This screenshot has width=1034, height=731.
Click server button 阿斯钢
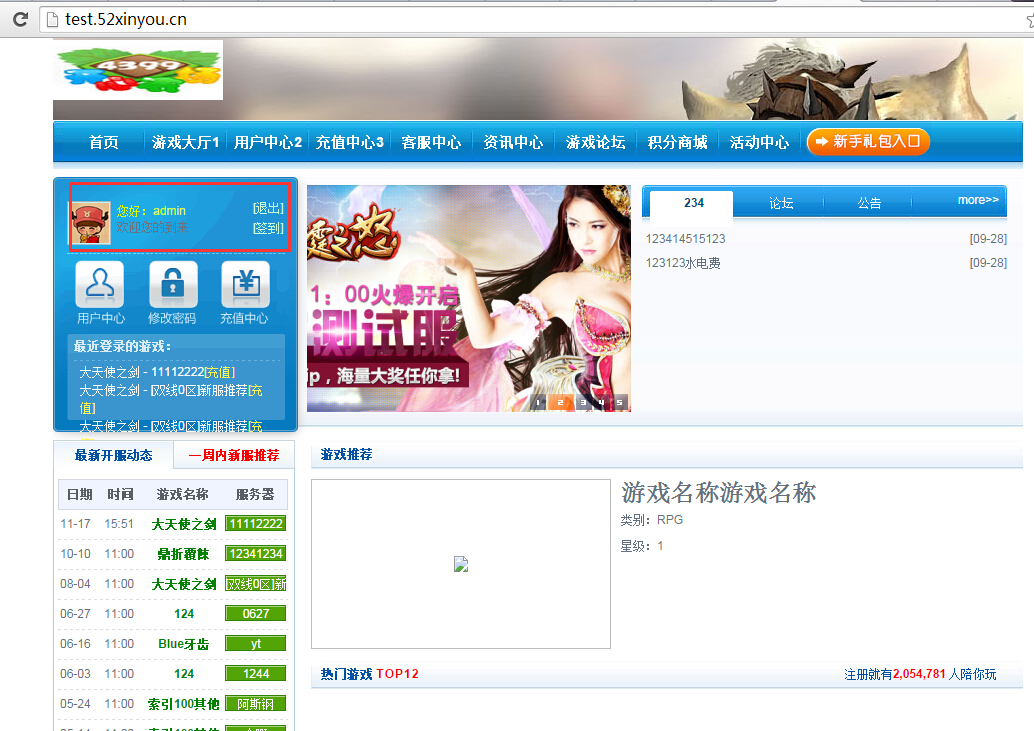[256, 704]
